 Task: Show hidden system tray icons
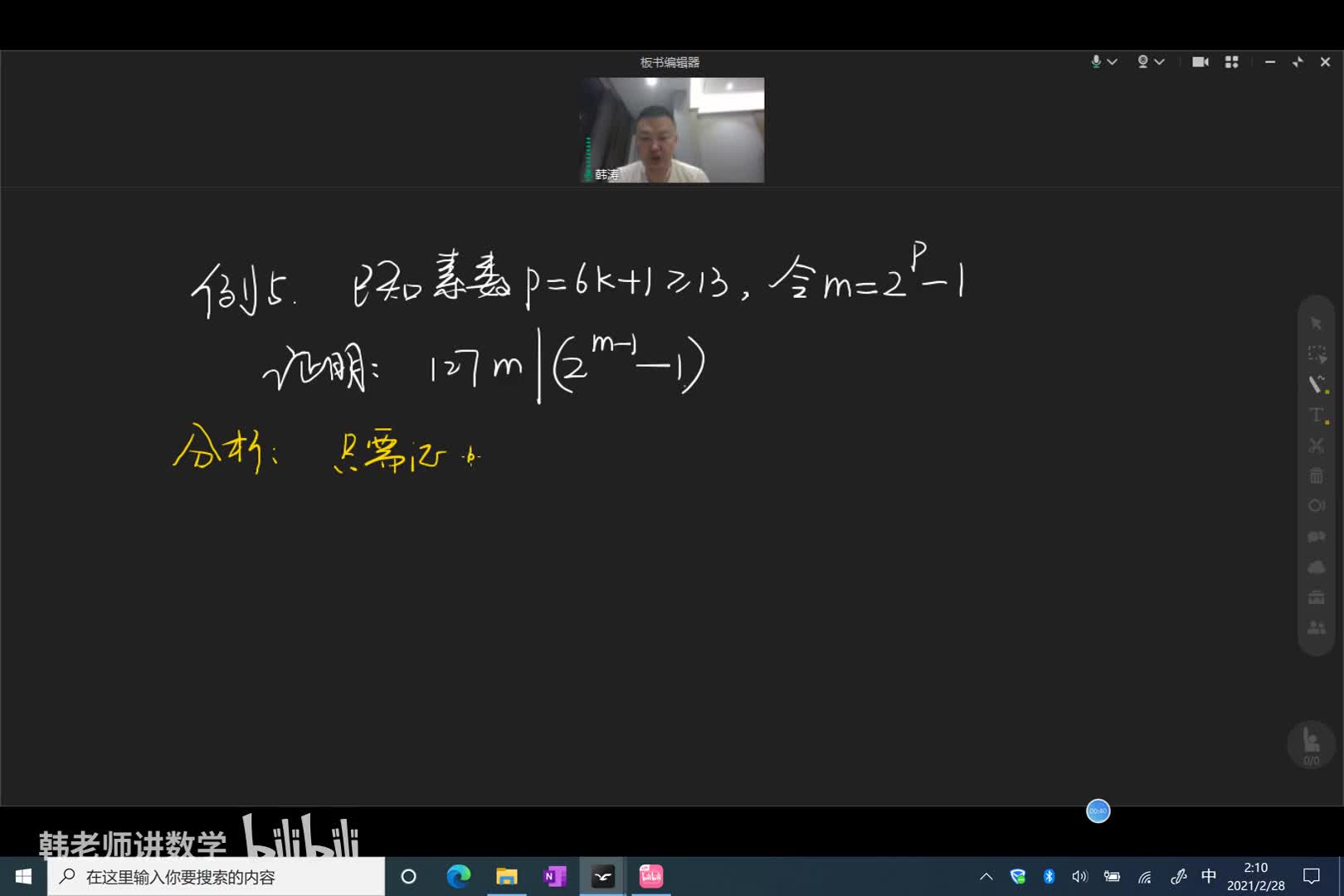986,876
